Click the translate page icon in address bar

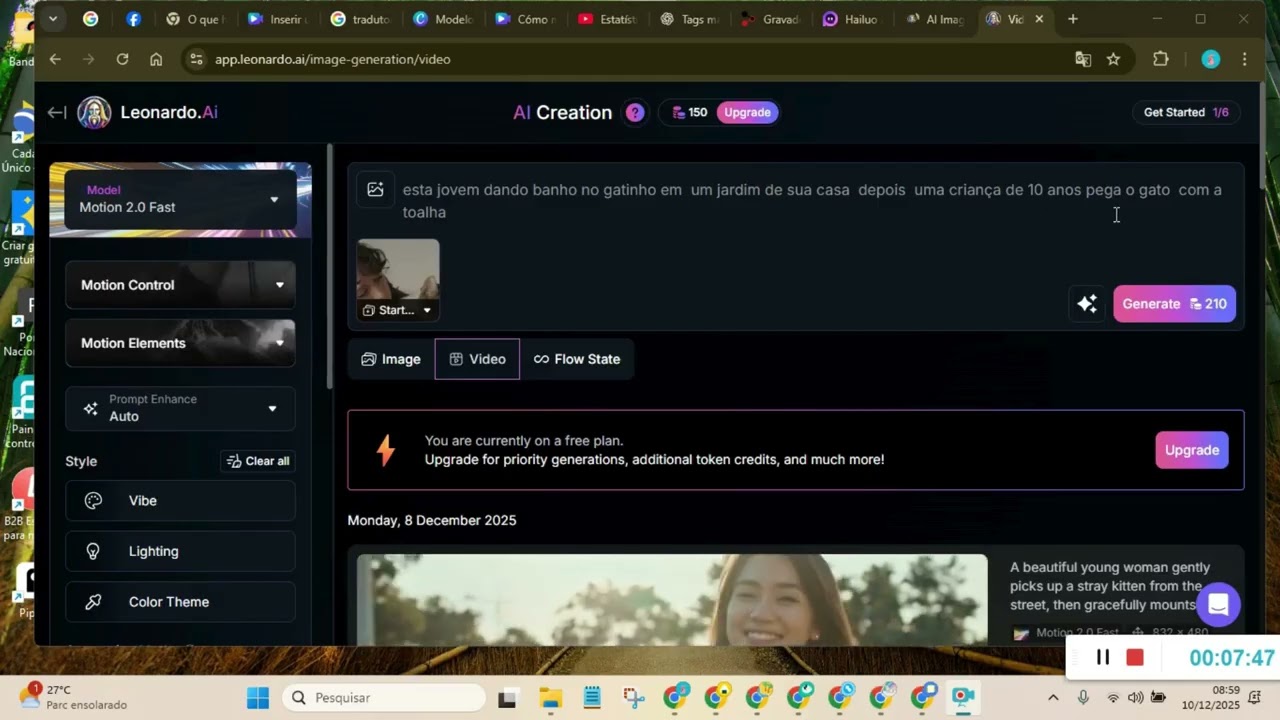click(x=1083, y=59)
